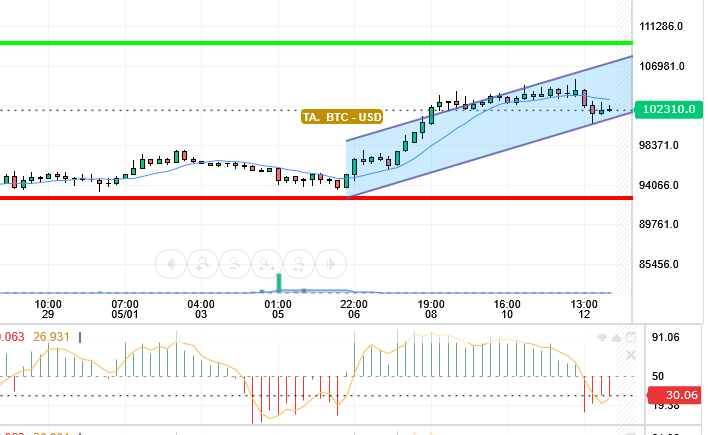This screenshot has height=435, width=708.
Task: Close the indicator pane with X
Action: click(631, 355)
